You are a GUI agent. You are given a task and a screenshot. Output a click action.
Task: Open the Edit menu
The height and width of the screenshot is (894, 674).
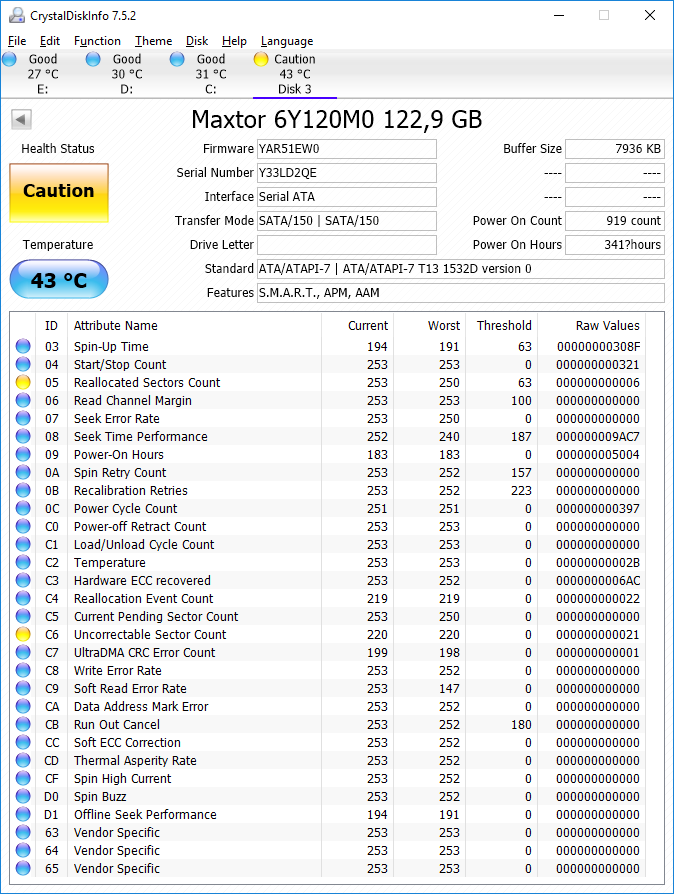click(x=50, y=41)
